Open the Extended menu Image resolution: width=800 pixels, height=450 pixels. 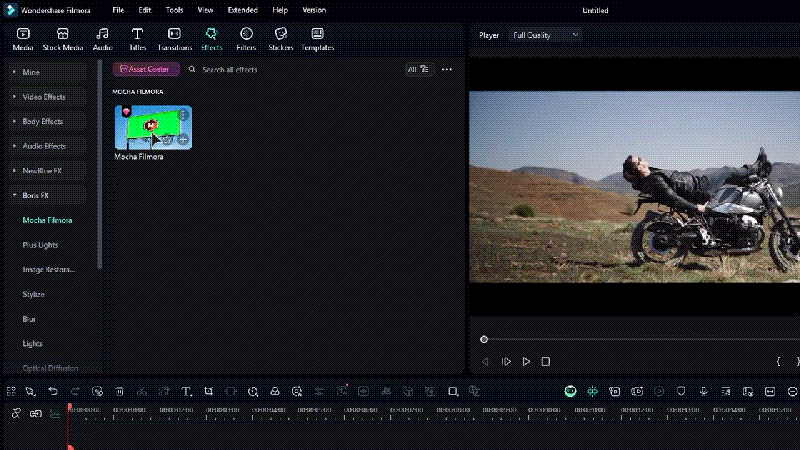[x=242, y=10]
